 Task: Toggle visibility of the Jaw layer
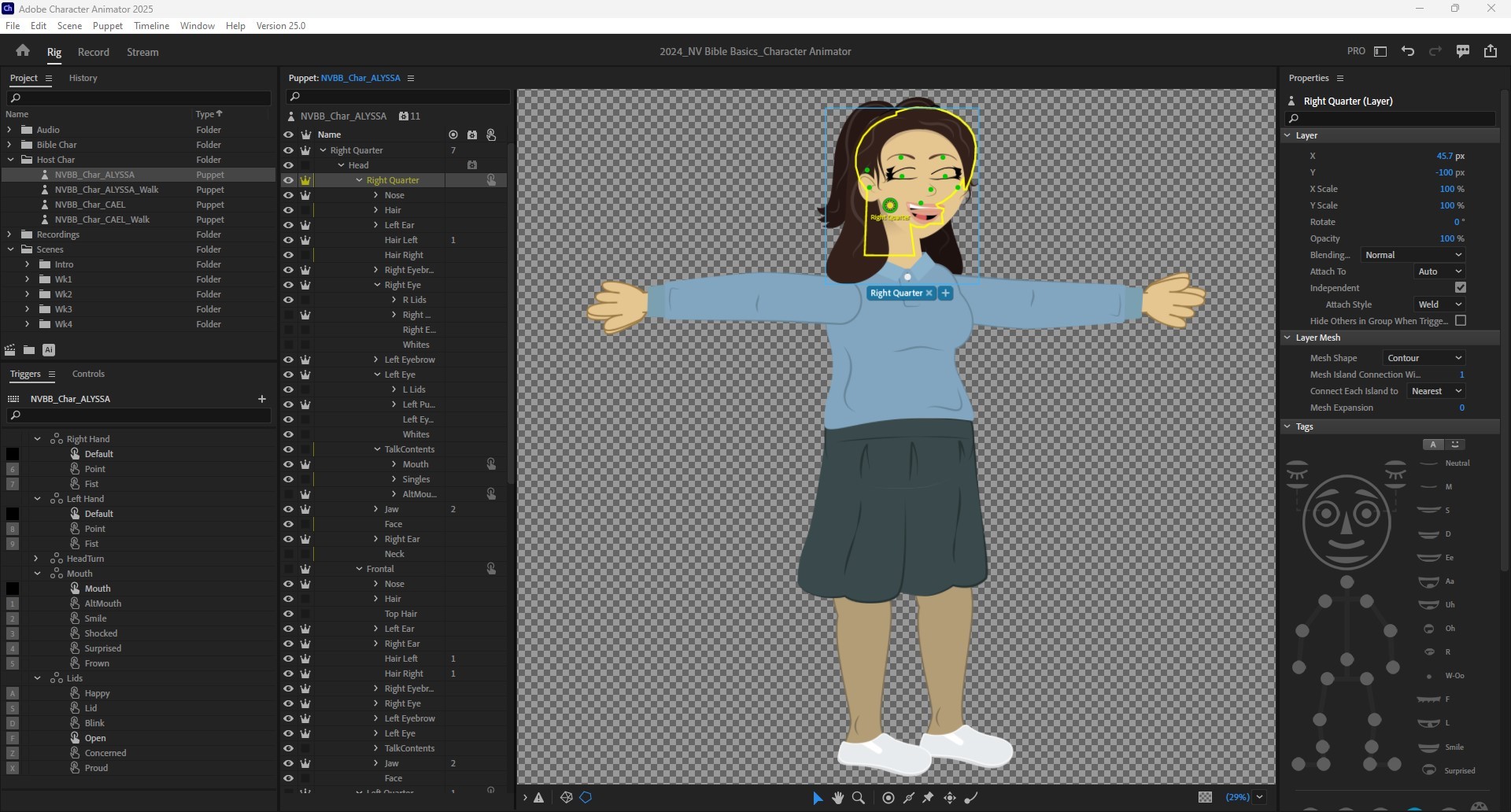[289, 509]
